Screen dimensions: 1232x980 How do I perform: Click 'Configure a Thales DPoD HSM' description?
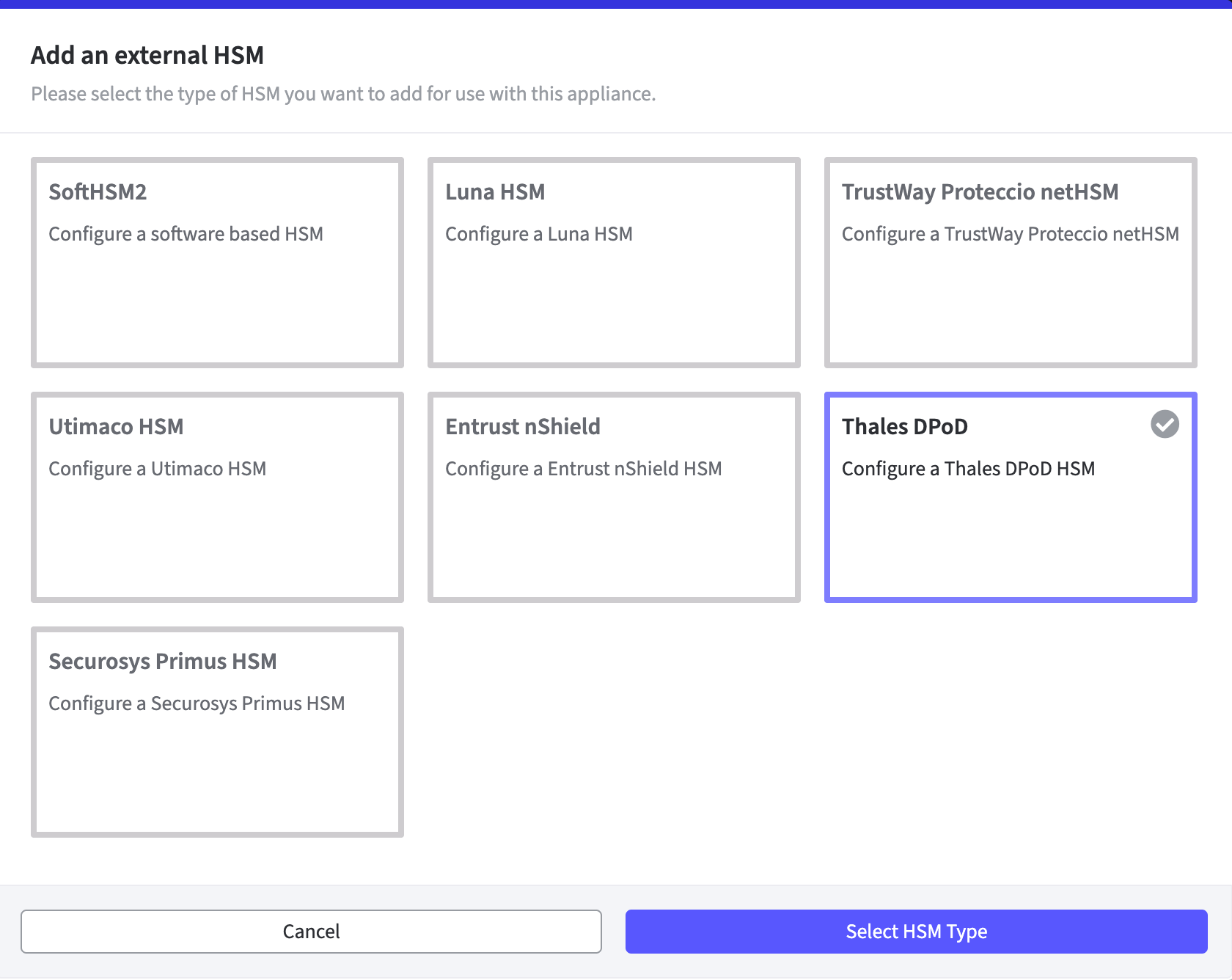968,469
